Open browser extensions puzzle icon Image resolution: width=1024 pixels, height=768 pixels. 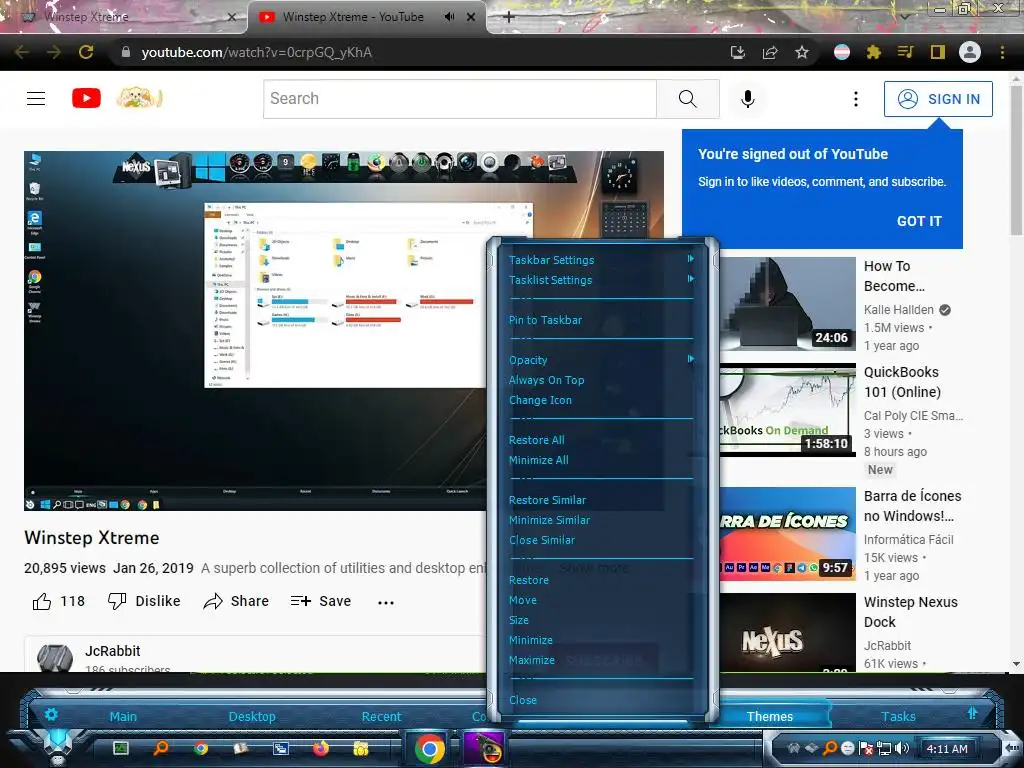click(x=874, y=52)
